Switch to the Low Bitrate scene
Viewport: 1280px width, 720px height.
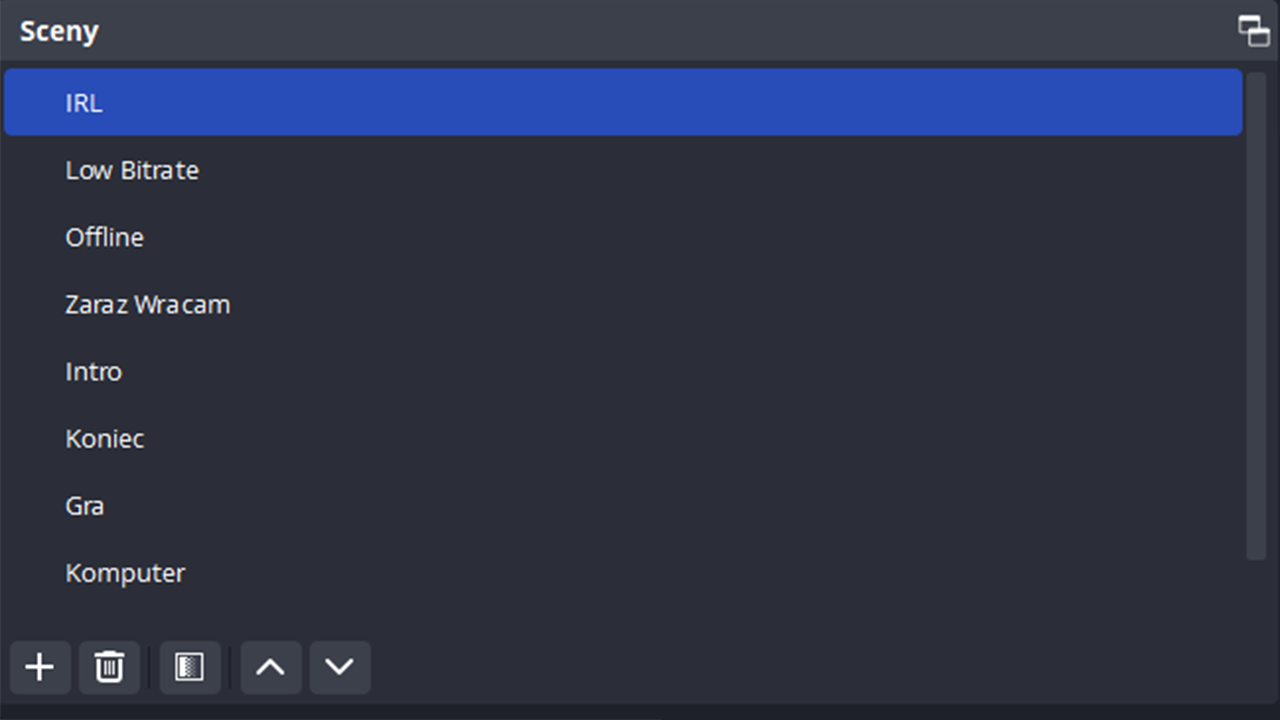point(132,170)
